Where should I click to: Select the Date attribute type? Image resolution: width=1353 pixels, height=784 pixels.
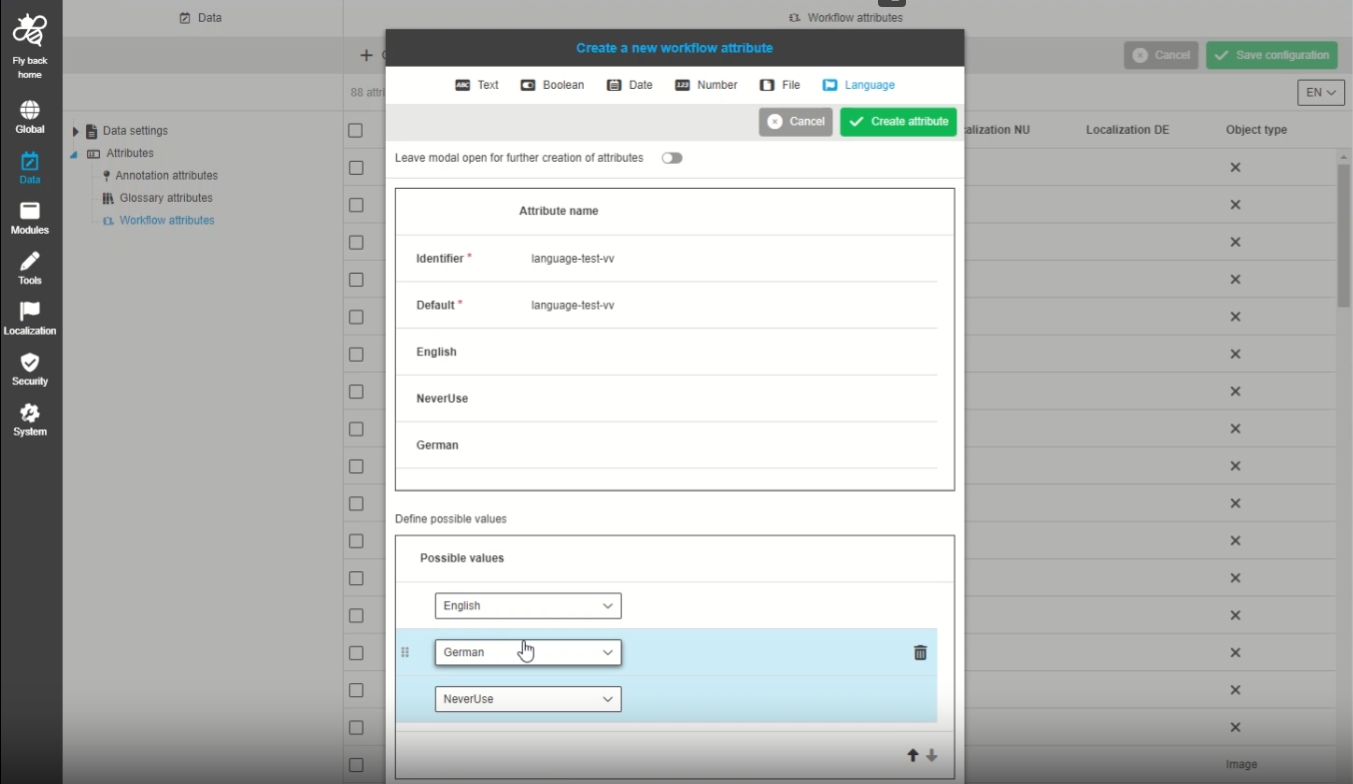pos(630,85)
